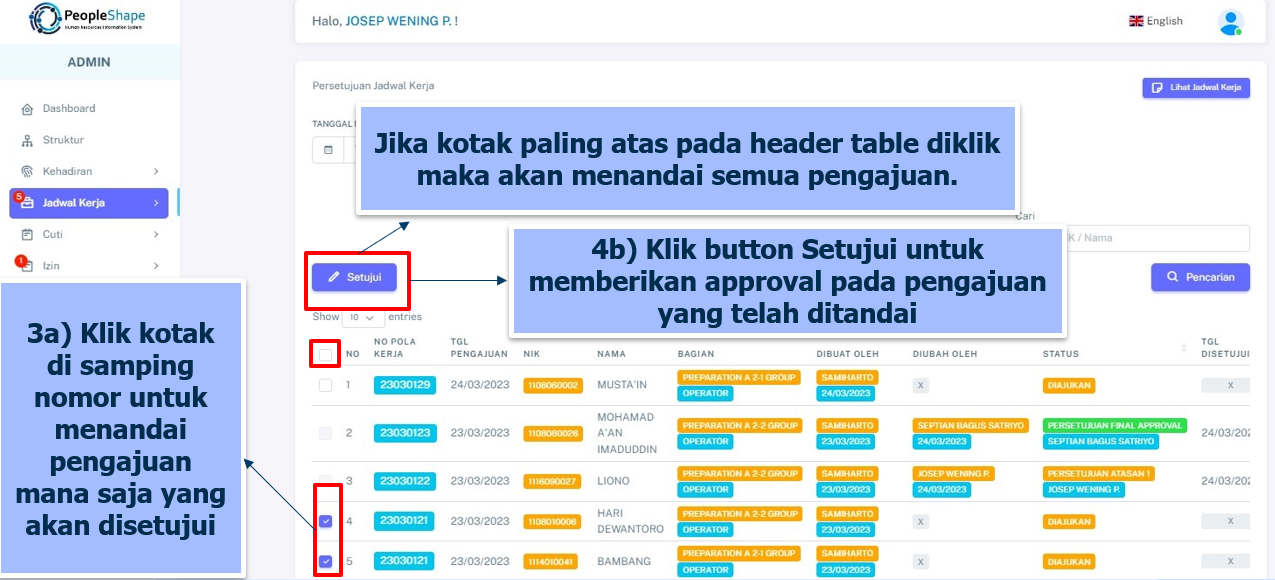Open the English language selector
Image resolution: width=1275 pixels, height=580 pixels.
click(x=1156, y=21)
